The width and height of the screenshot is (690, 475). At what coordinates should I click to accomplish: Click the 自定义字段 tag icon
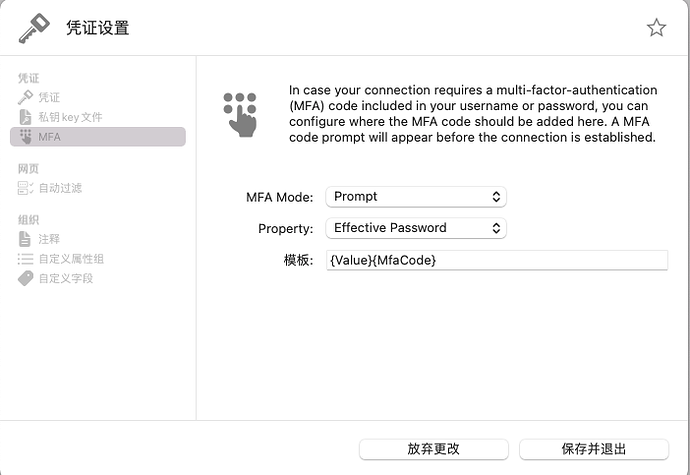26,279
